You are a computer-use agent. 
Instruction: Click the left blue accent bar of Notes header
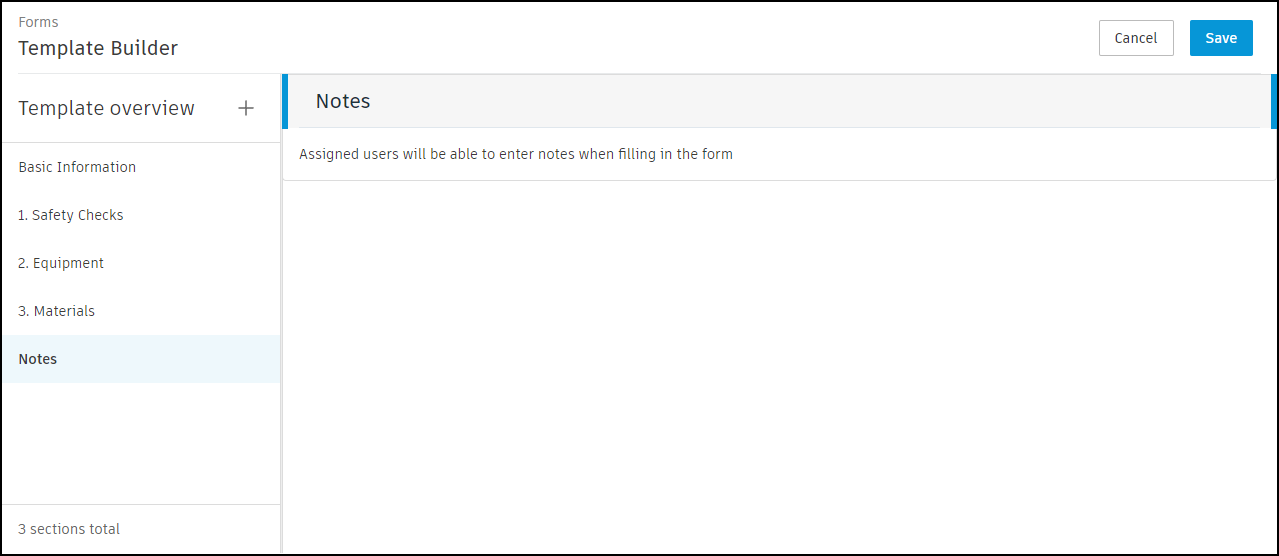[x=285, y=101]
